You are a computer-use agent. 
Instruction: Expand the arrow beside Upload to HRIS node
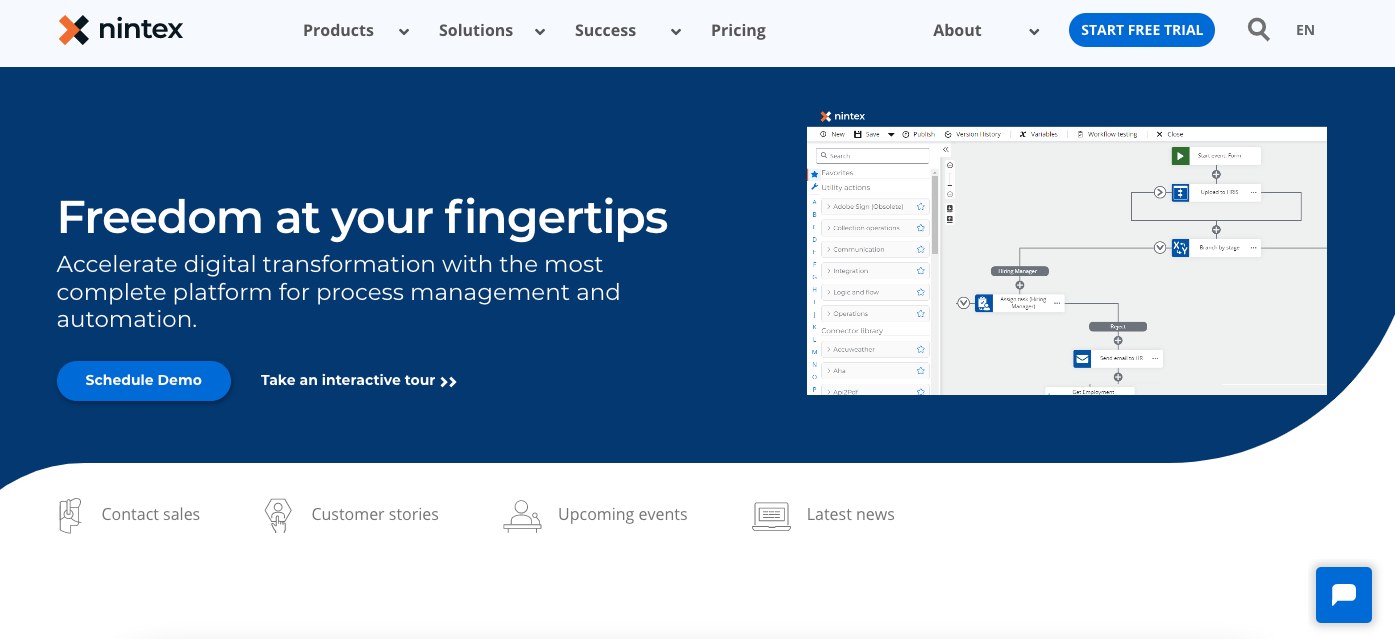coord(1160,192)
